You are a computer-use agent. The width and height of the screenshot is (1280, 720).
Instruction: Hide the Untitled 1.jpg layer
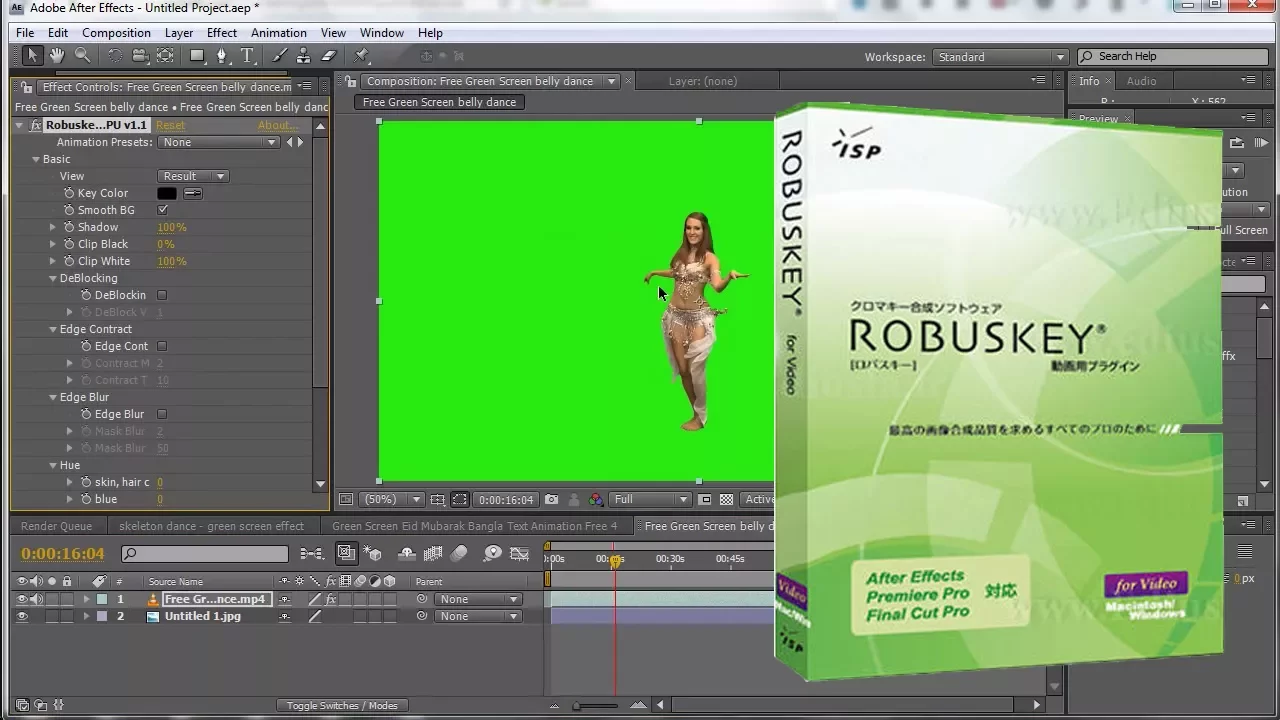pos(22,616)
